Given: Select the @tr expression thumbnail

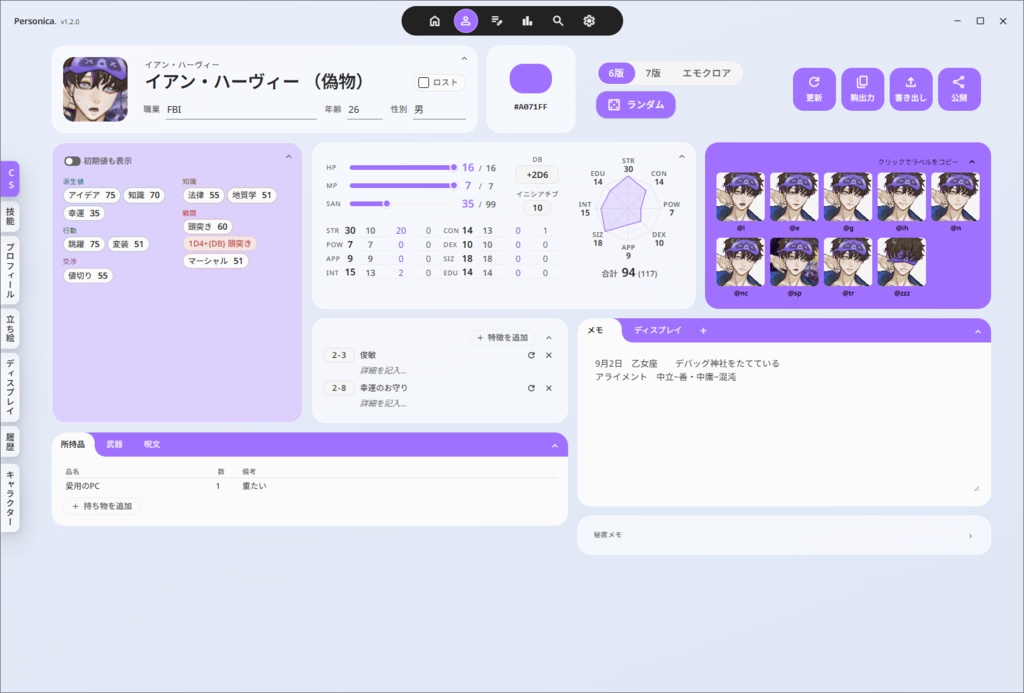Looking at the screenshot, I should [x=848, y=262].
